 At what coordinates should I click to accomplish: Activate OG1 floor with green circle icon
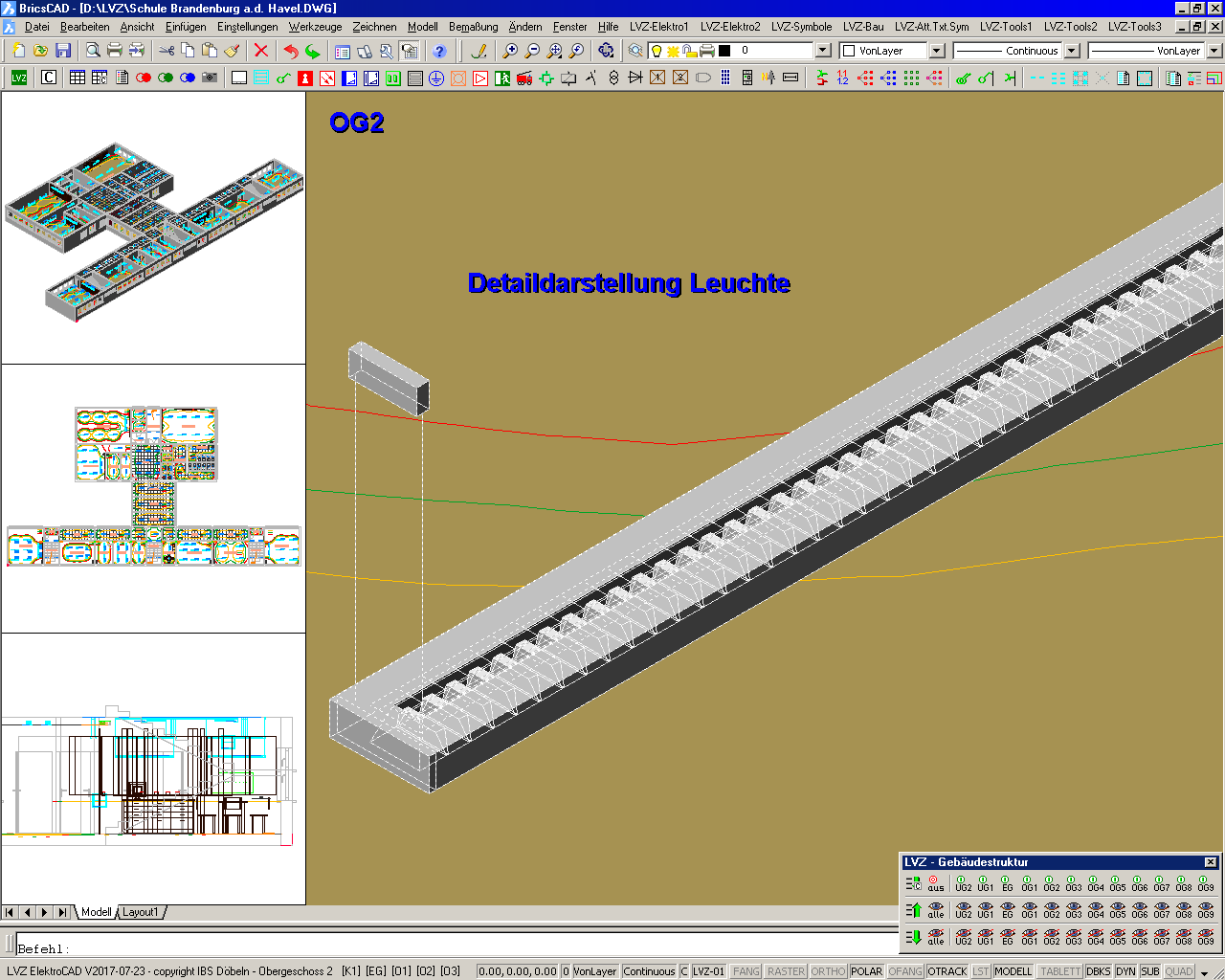click(x=1029, y=882)
